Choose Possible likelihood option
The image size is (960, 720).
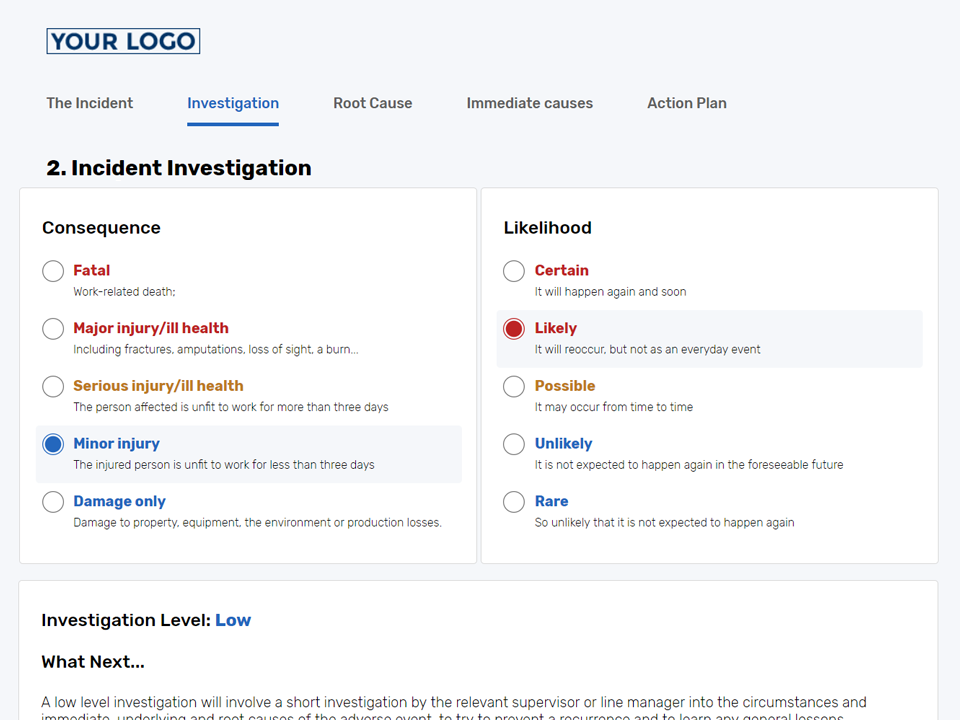pyautogui.click(x=514, y=387)
